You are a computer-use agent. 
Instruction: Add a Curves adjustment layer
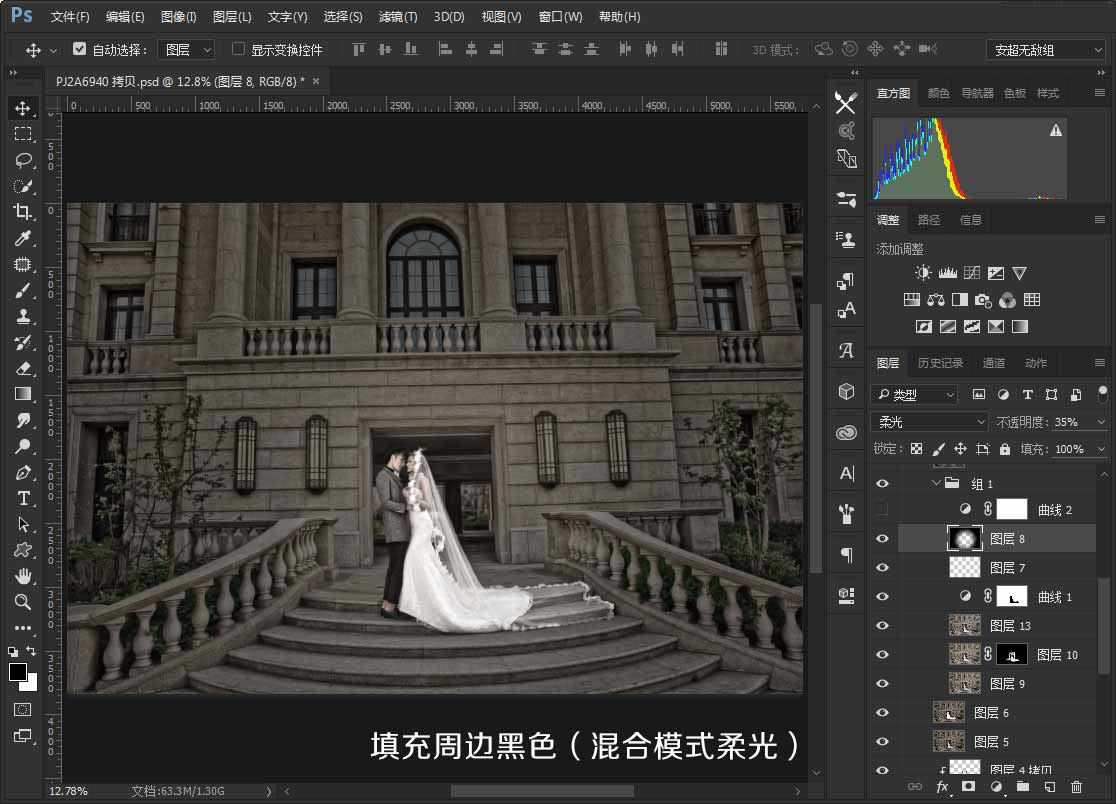[971, 272]
